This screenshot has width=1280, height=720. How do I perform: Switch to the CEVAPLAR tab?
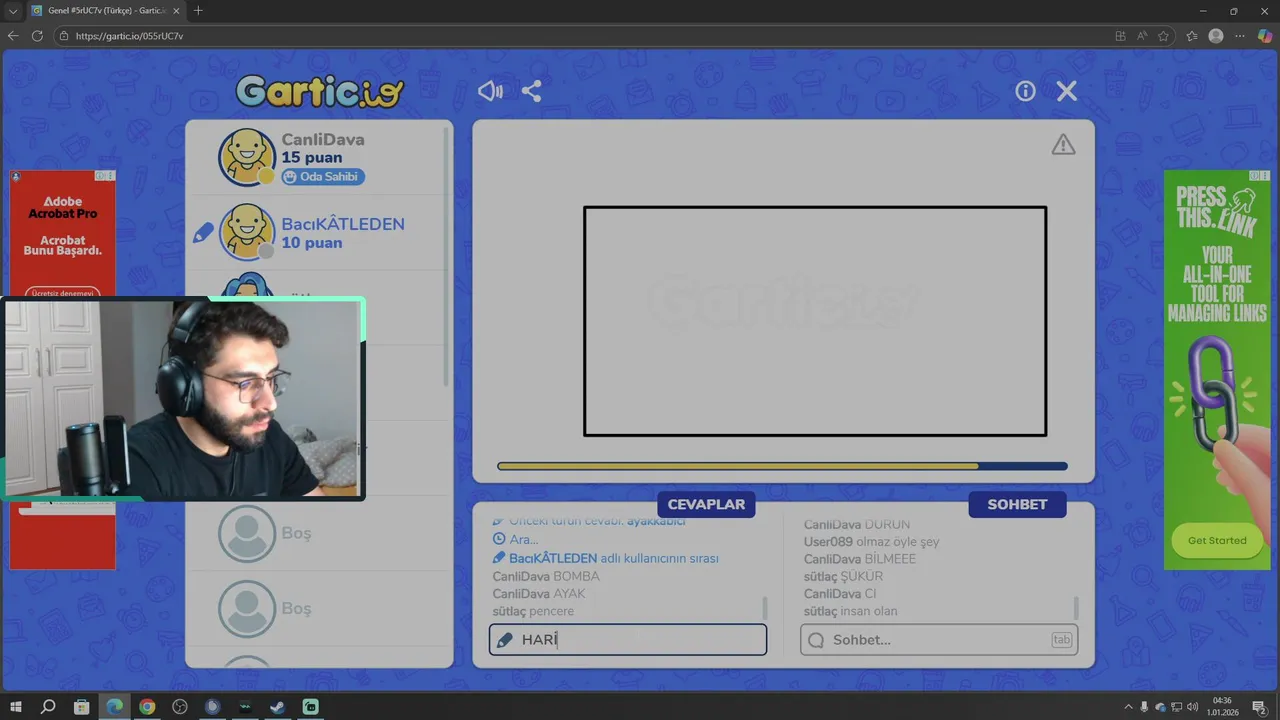coord(706,504)
